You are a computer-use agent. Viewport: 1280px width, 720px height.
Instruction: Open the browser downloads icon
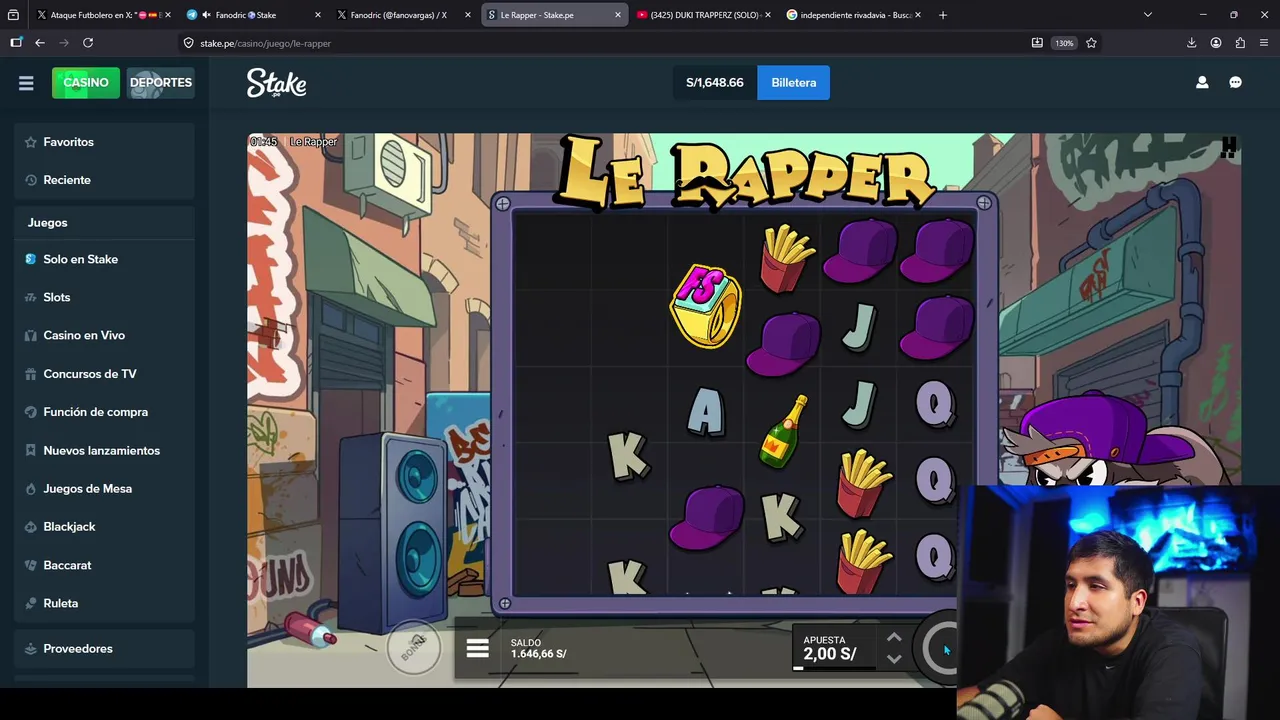coord(1191,43)
